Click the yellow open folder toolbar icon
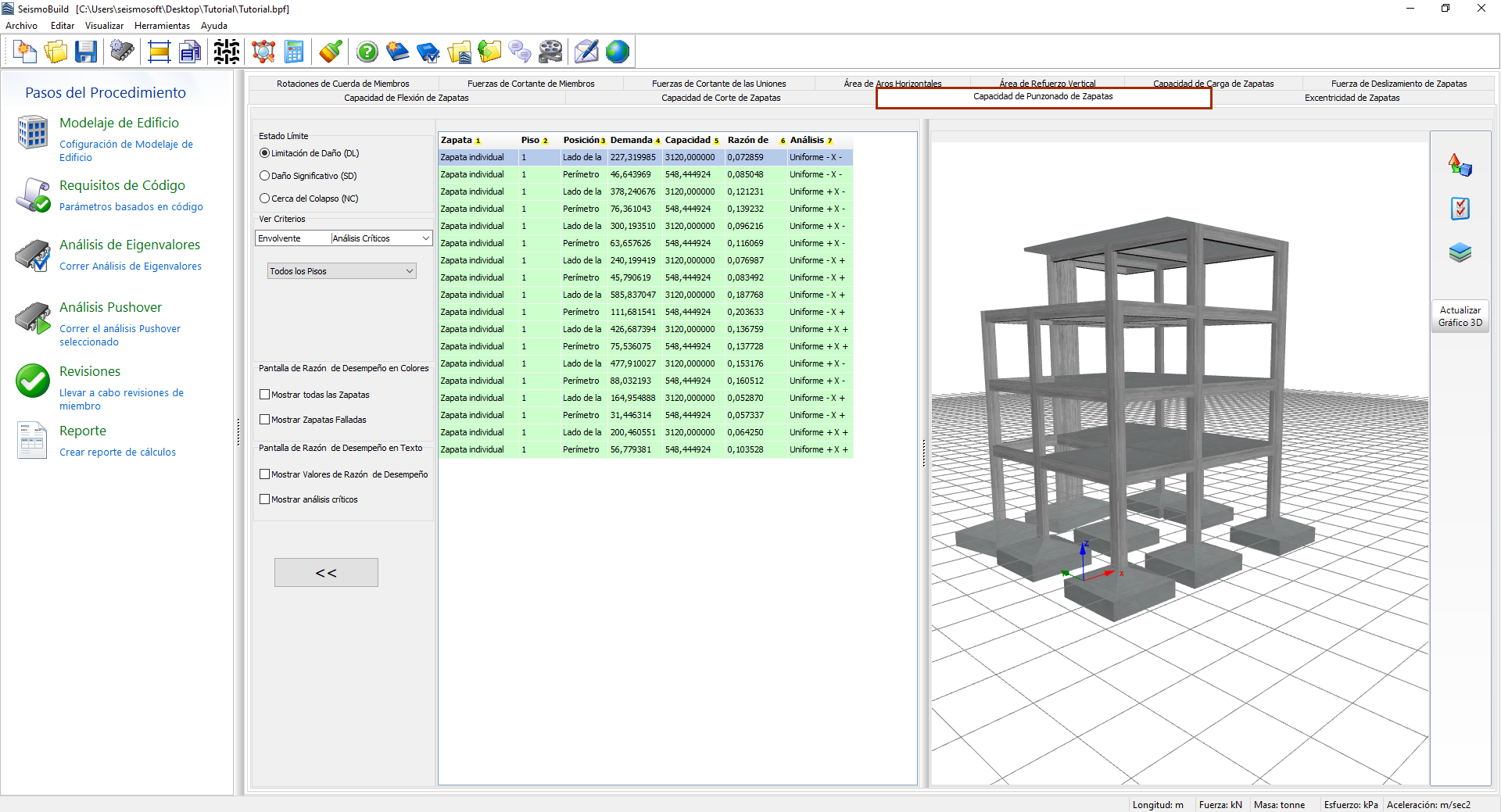 (x=56, y=52)
